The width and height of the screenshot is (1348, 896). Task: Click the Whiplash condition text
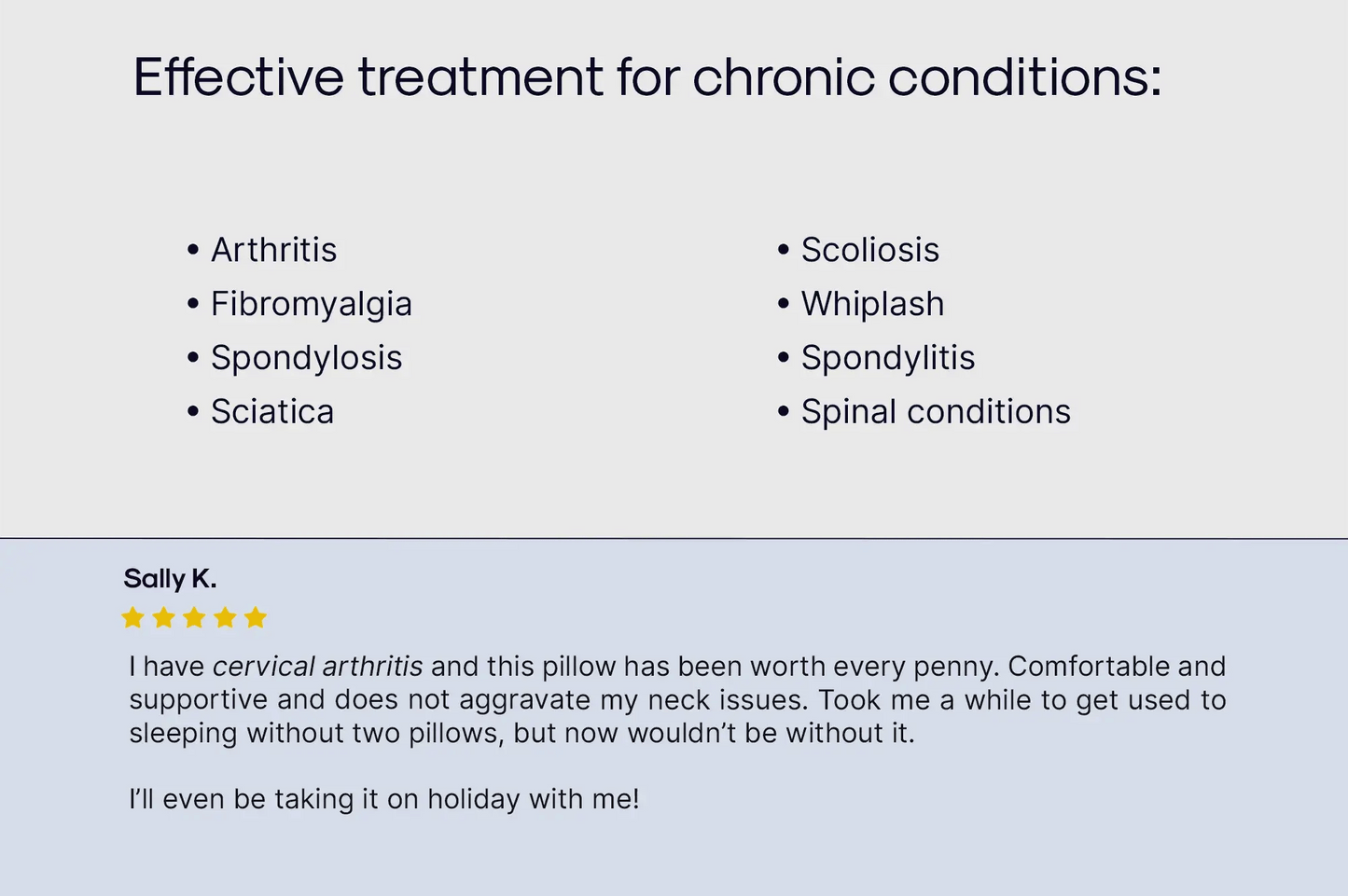[873, 305]
